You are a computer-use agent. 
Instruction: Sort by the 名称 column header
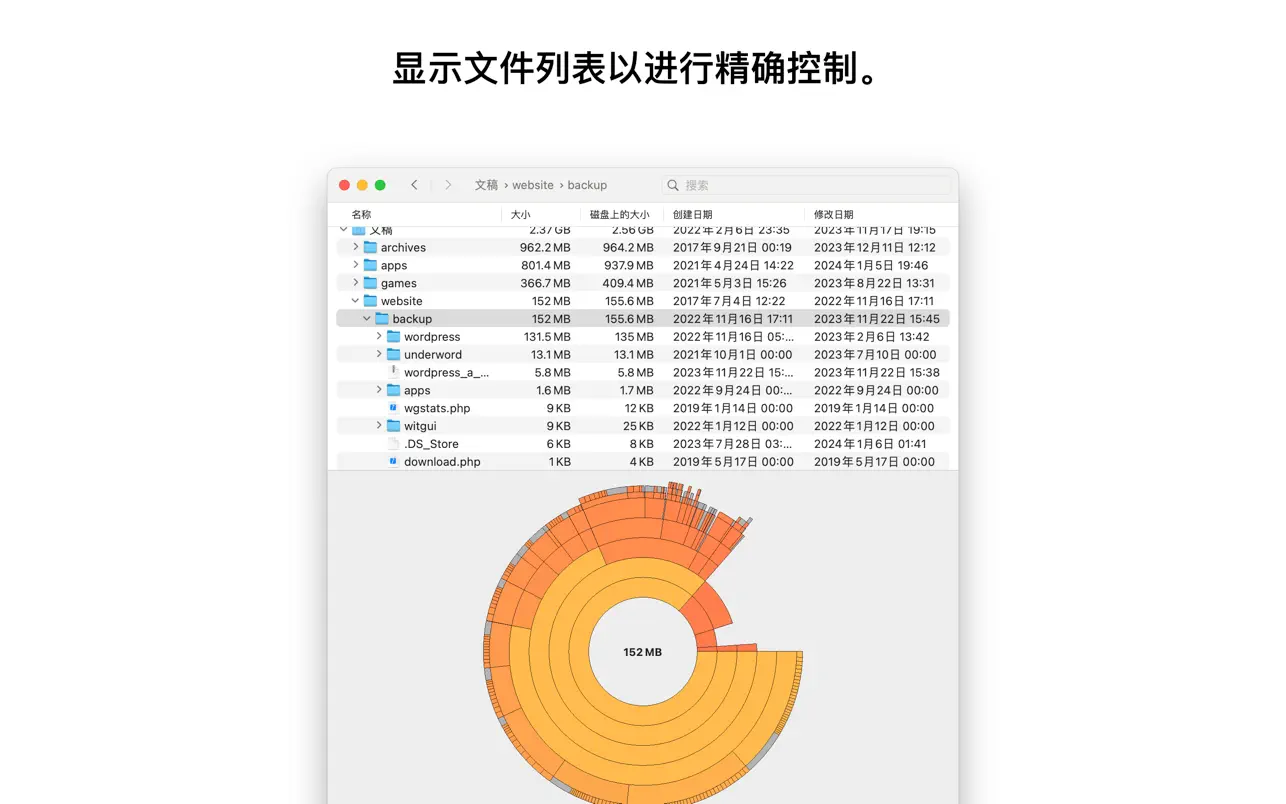361,215
